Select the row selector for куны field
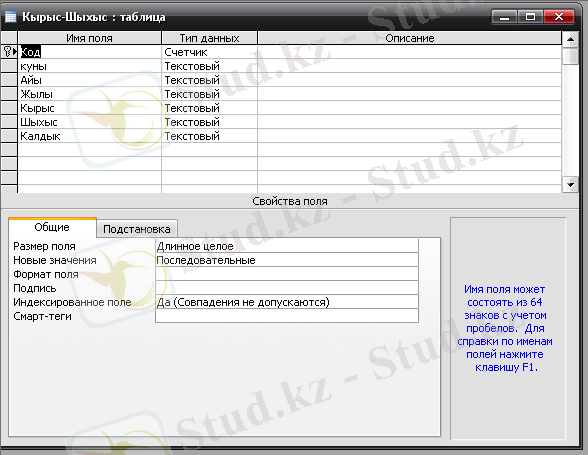This screenshot has width=588, height=455. click(9, 66)
